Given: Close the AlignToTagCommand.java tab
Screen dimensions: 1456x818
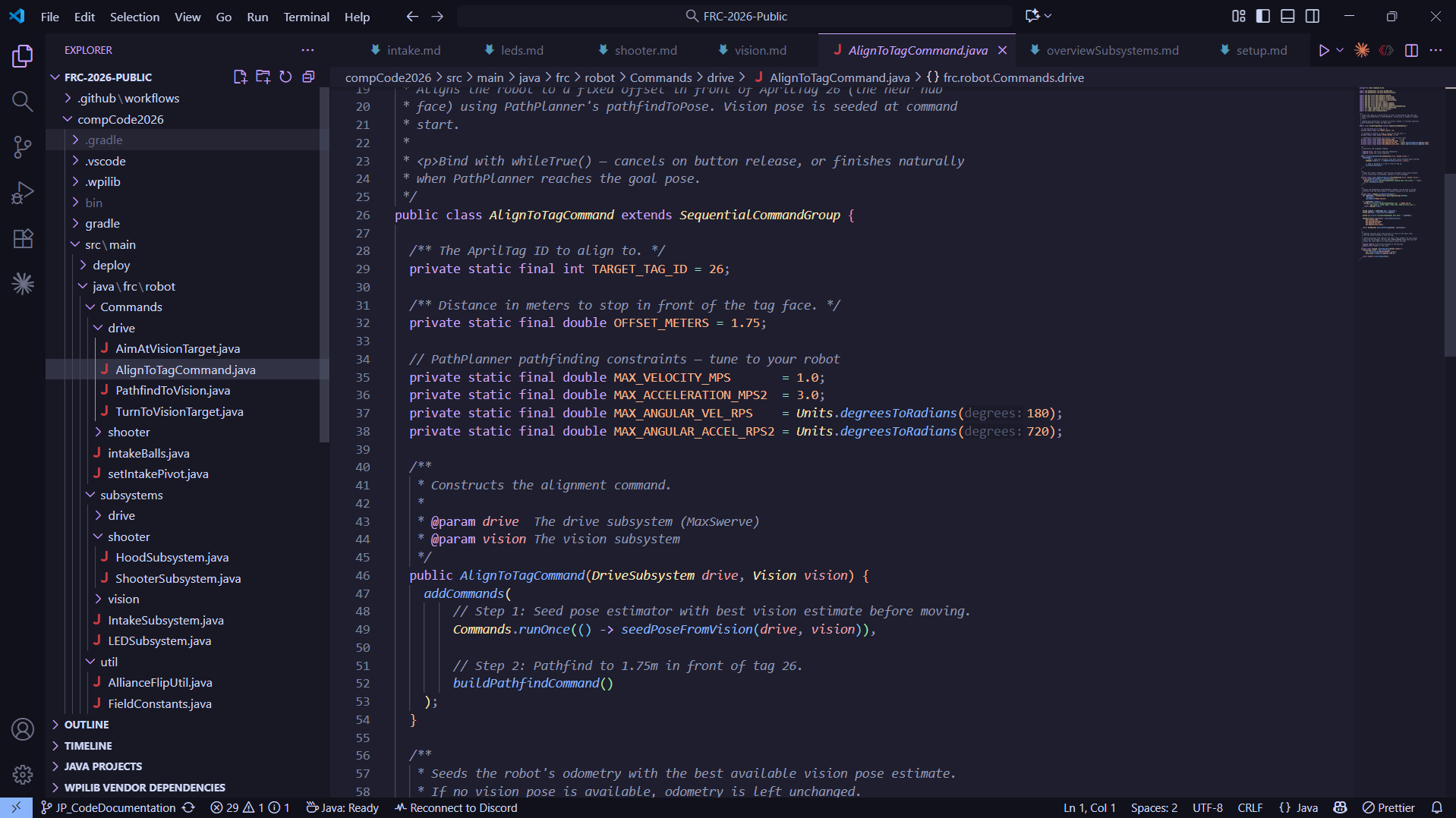Looking at the screenshot, I should click(x=1002, y=50).
